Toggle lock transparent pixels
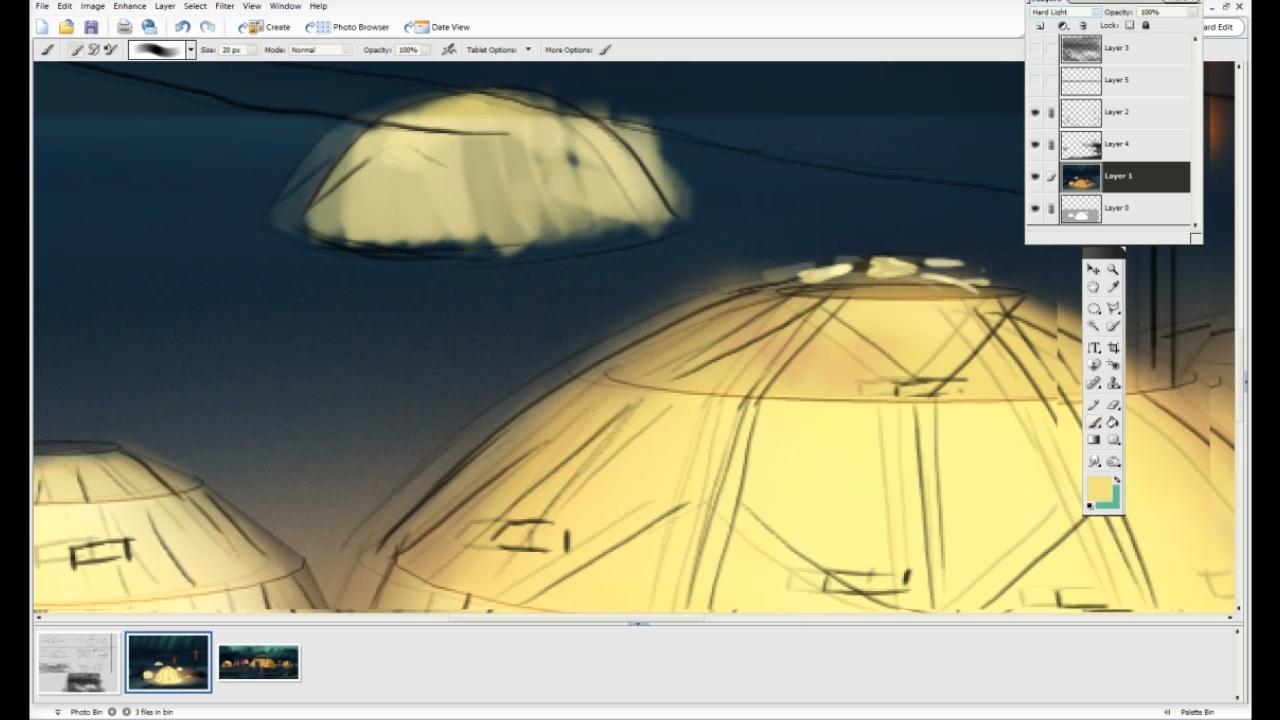The image size is (1280, 720). click(x=1129, y=25)
